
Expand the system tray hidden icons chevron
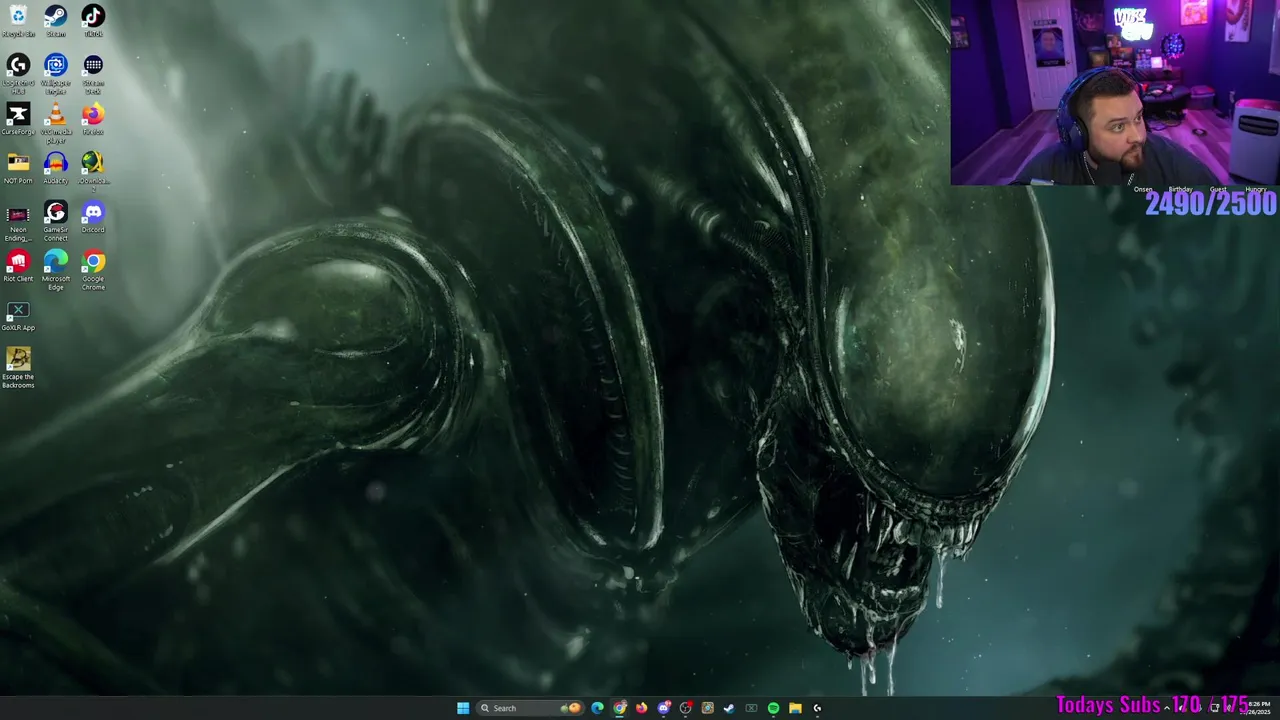pyautogui.click(x=1166, y=708)
